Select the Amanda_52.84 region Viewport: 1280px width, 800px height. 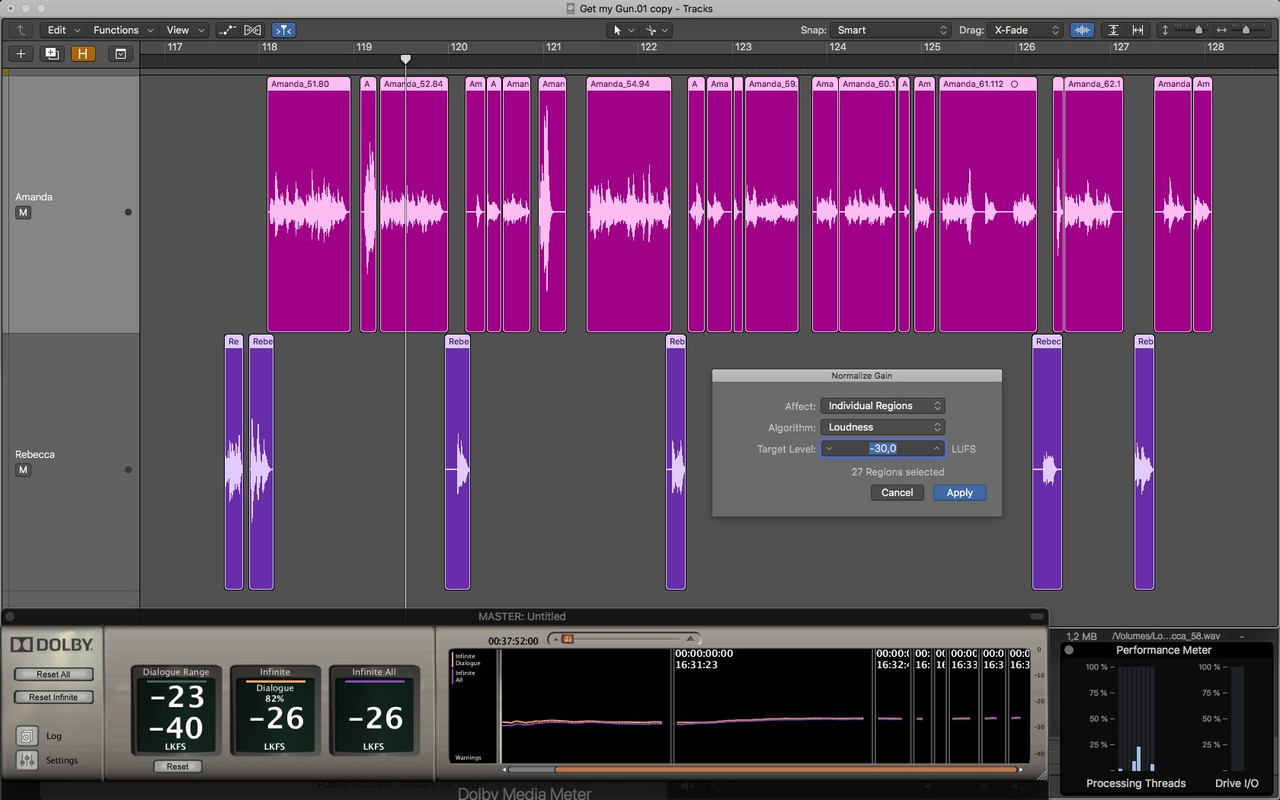point(414,204)
